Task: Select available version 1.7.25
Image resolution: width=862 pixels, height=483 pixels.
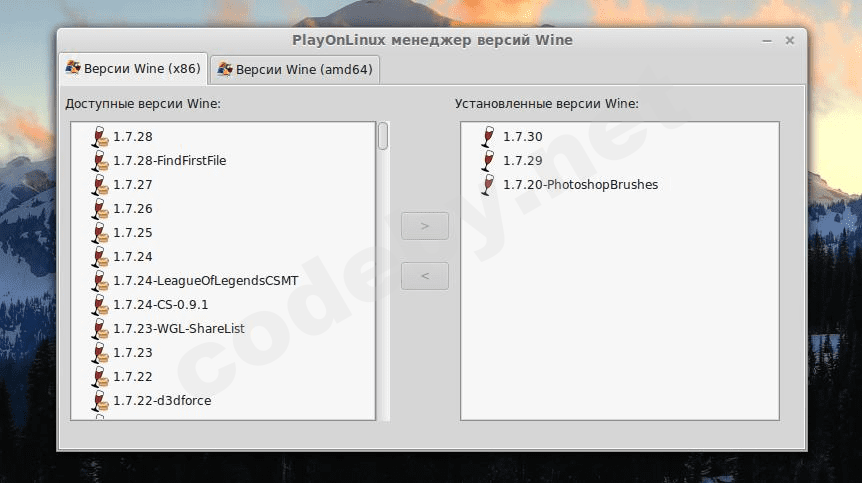Action: [132, 233]
